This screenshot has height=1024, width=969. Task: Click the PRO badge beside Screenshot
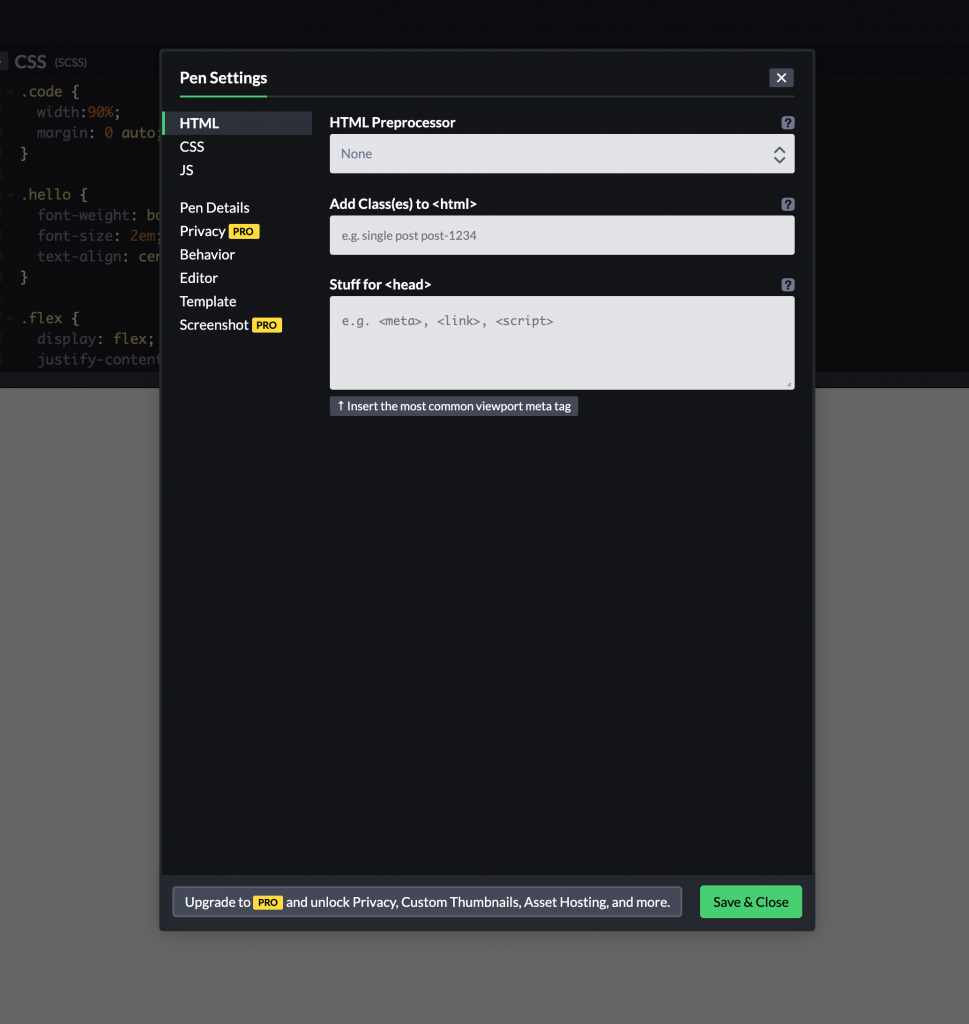[268, 324]
